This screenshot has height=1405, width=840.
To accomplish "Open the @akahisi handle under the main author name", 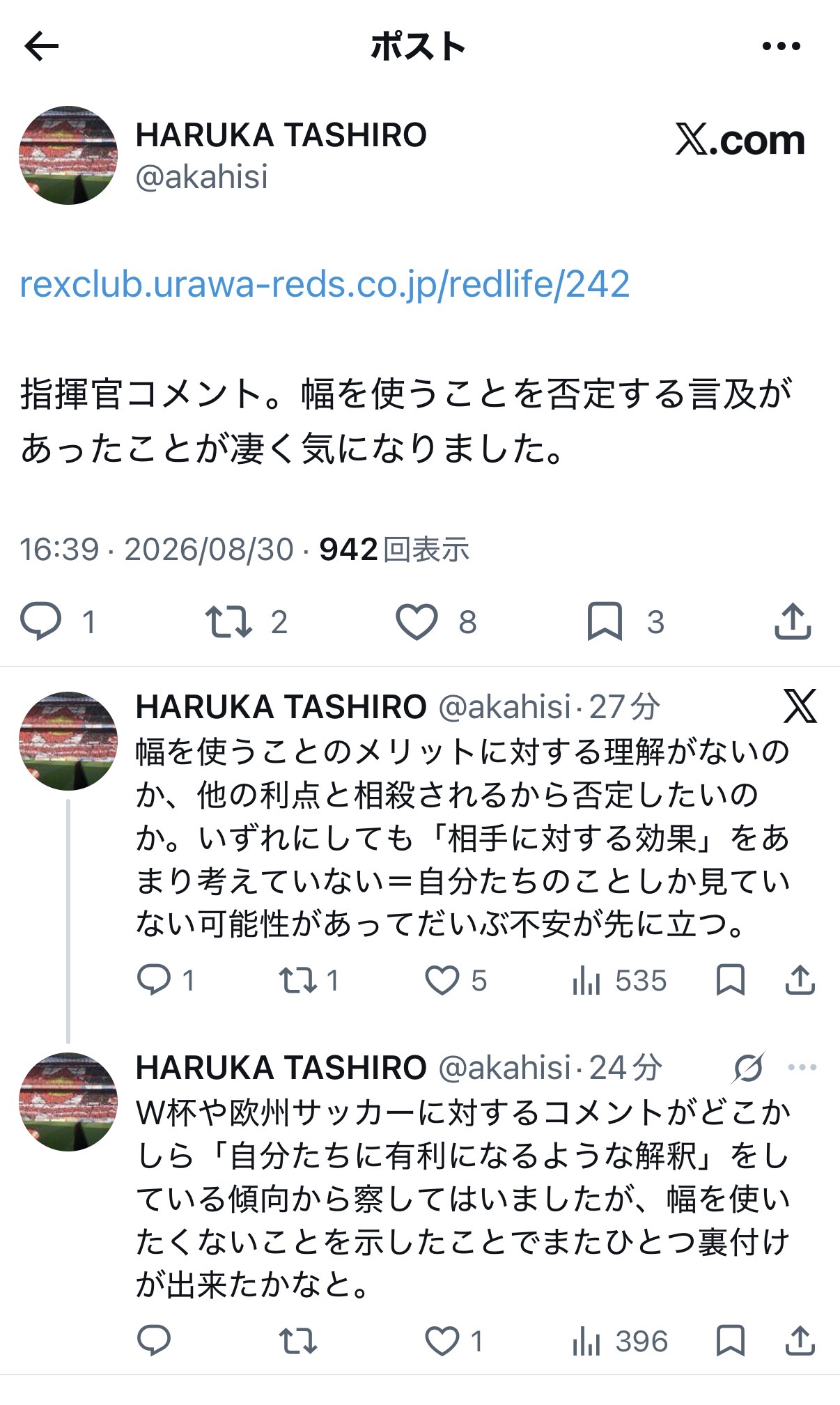I will [201, 177].
